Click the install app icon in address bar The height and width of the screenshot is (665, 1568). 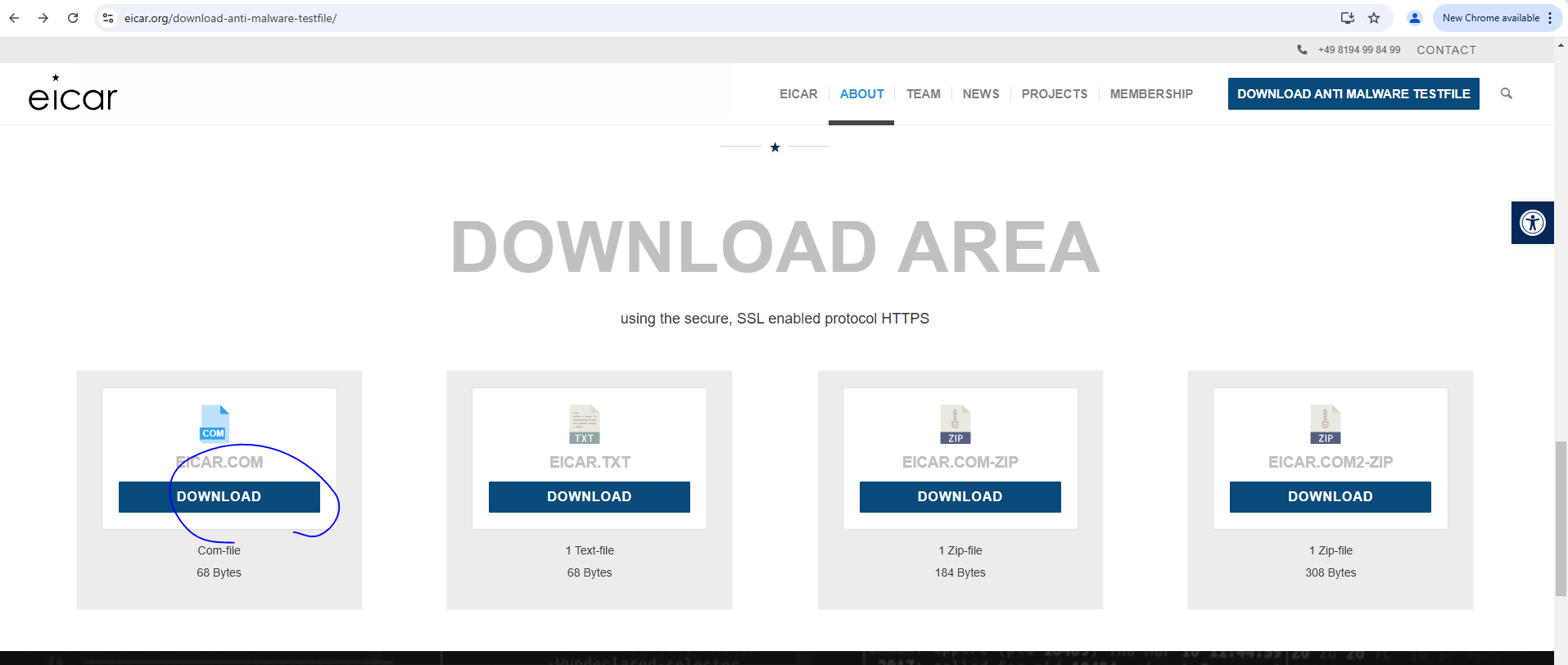point(1347,18)
